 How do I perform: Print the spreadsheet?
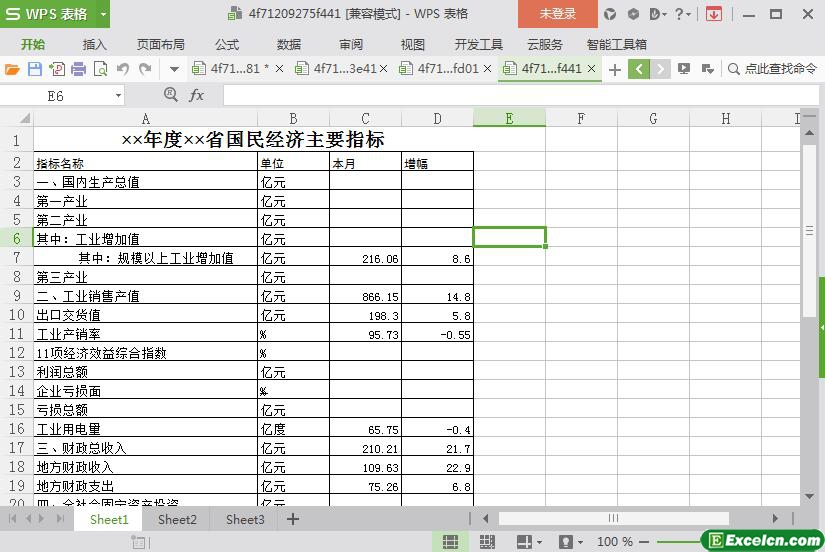(78, 69)
